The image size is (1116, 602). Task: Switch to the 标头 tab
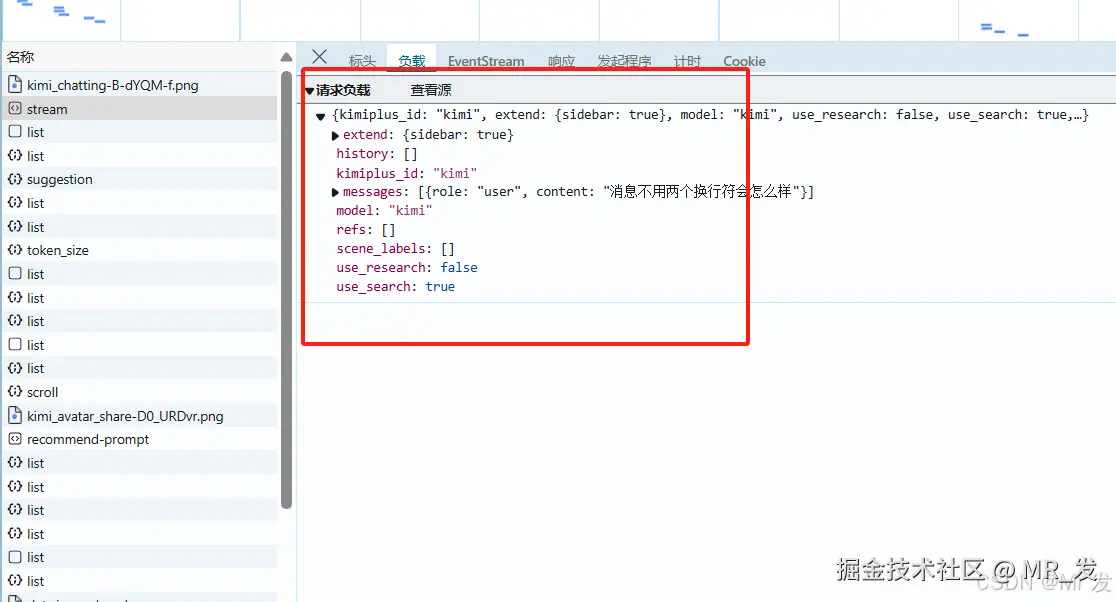tap(362, 61)
